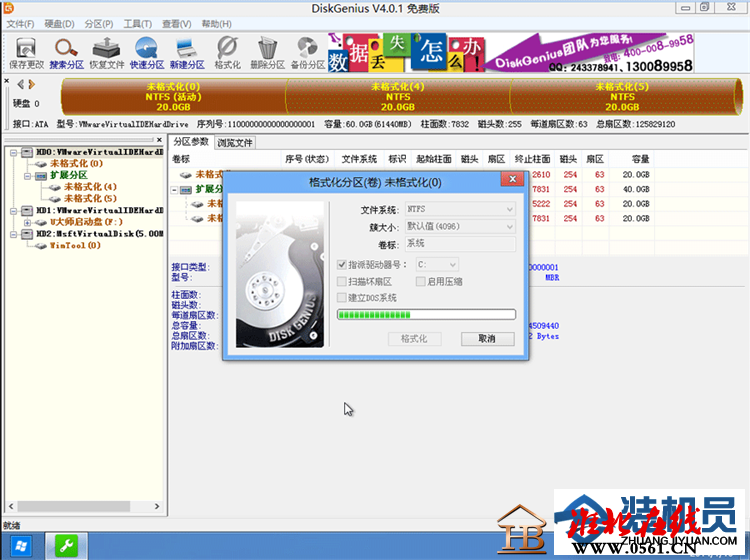Screen dimensions: 750x560
Task: Open the 硬盘(D) menu
Action: pyautogui.click(x=59, y=24)
